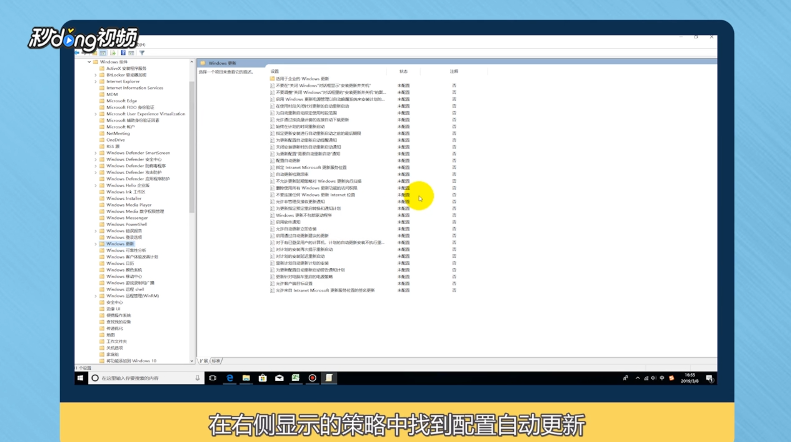Switch to the 扩展 tab
Image resolution: width=791 pixels, height=442 pixels.
pos(204,361)
